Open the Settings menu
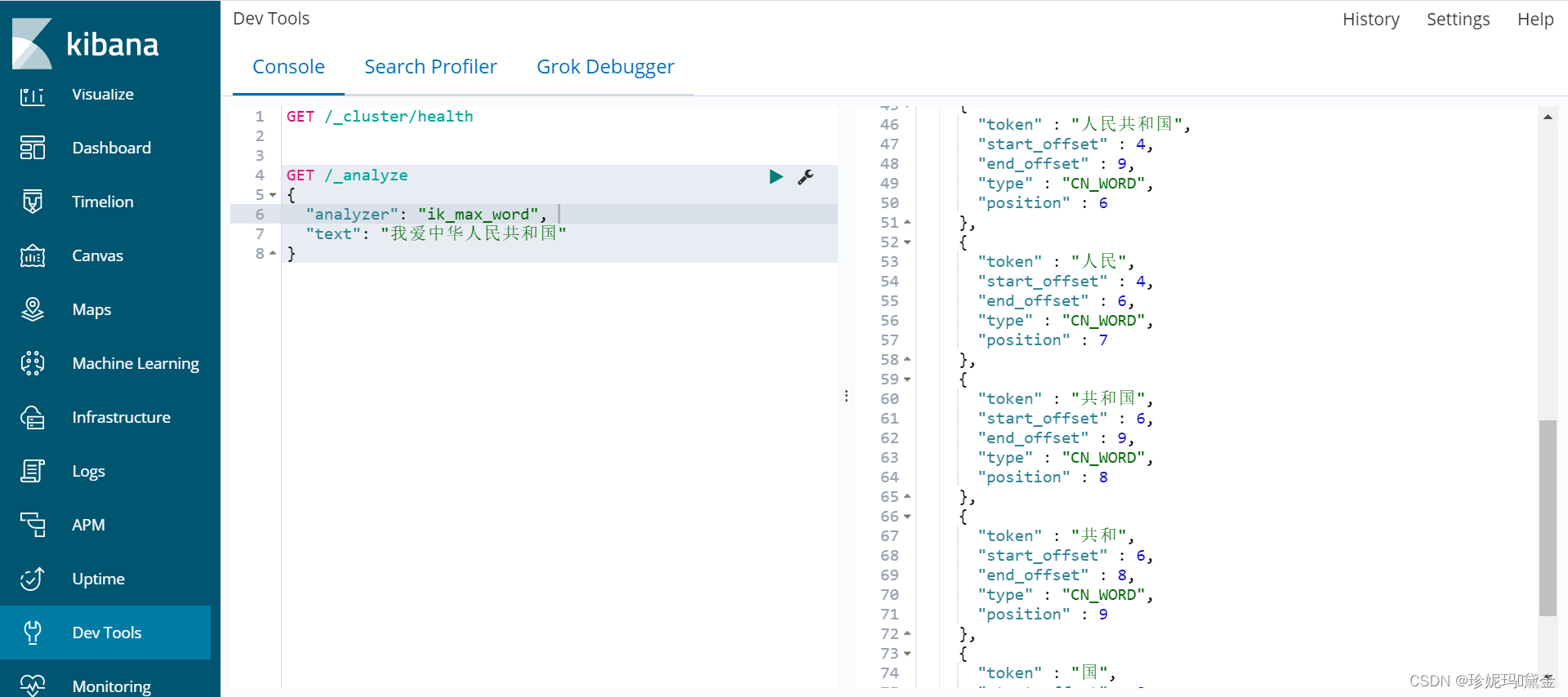 pyautogui.click(x=1459, y=19)
